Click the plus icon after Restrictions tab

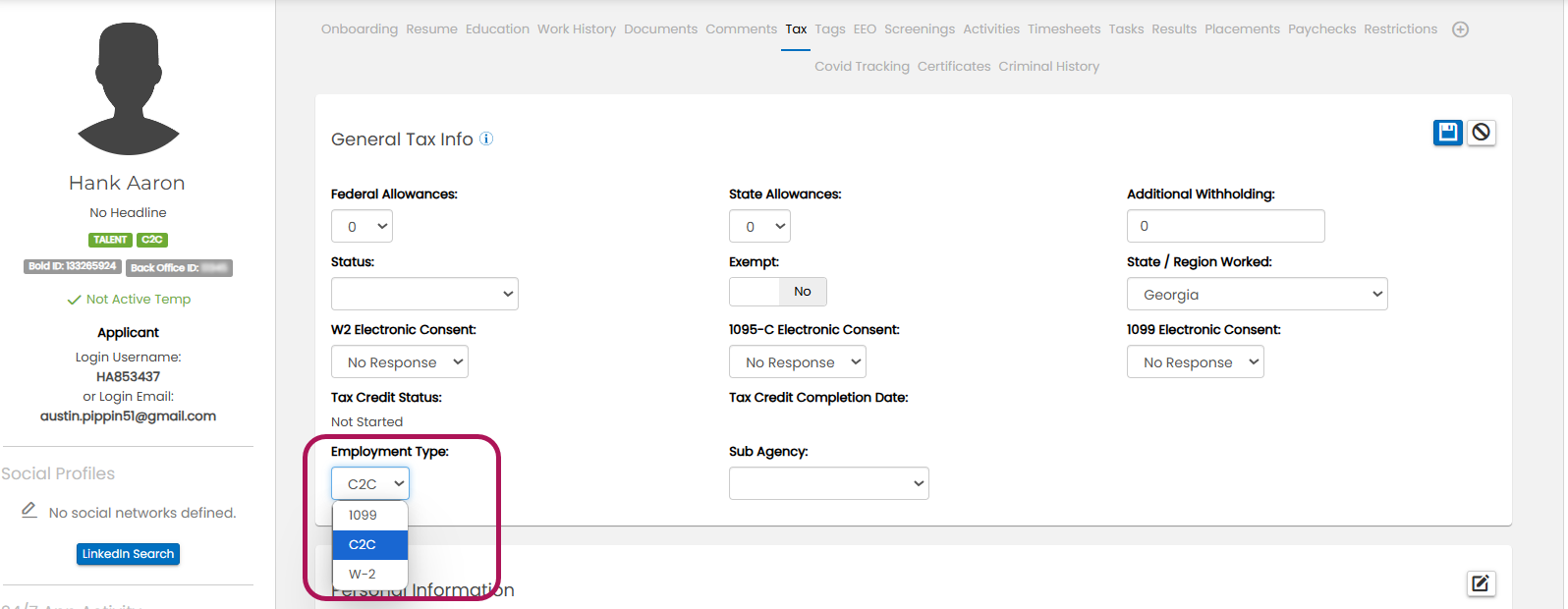pos(1460,29)
